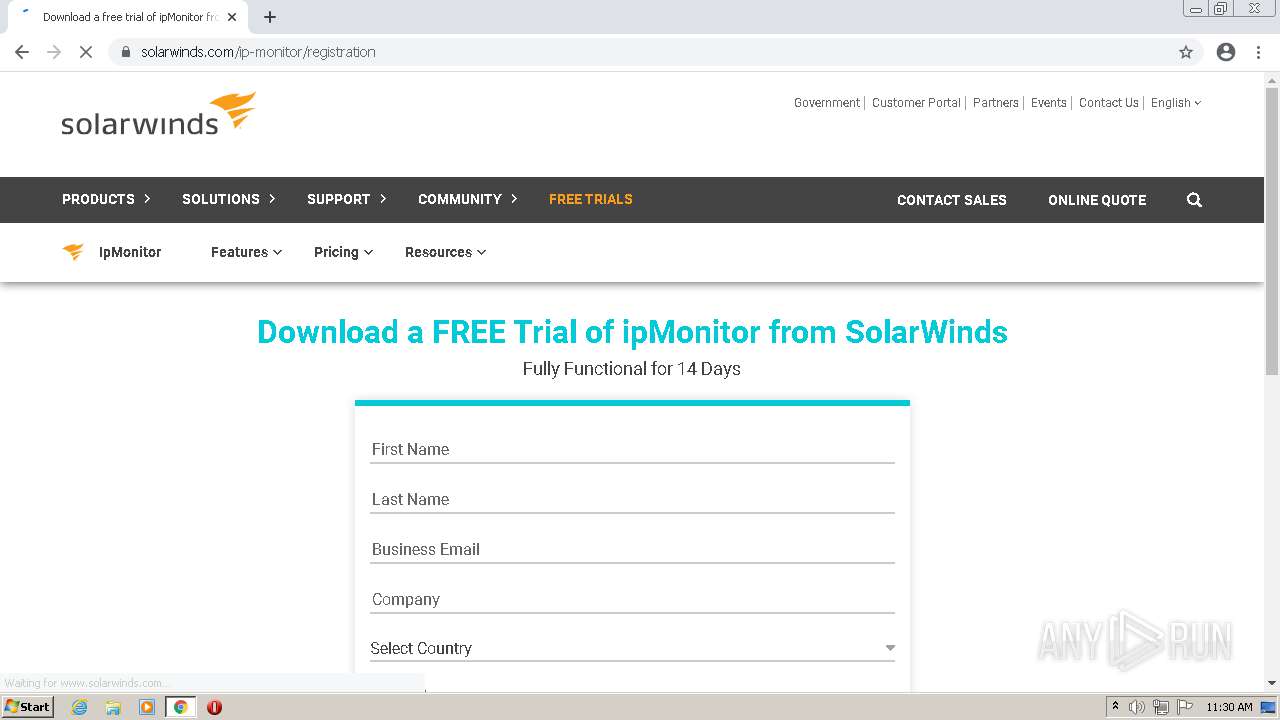Image resolution: width=1280 pixels, height=720 pixels.
Task: Click the ipMonitor product flame icon
Action: (x=73, y=252)
